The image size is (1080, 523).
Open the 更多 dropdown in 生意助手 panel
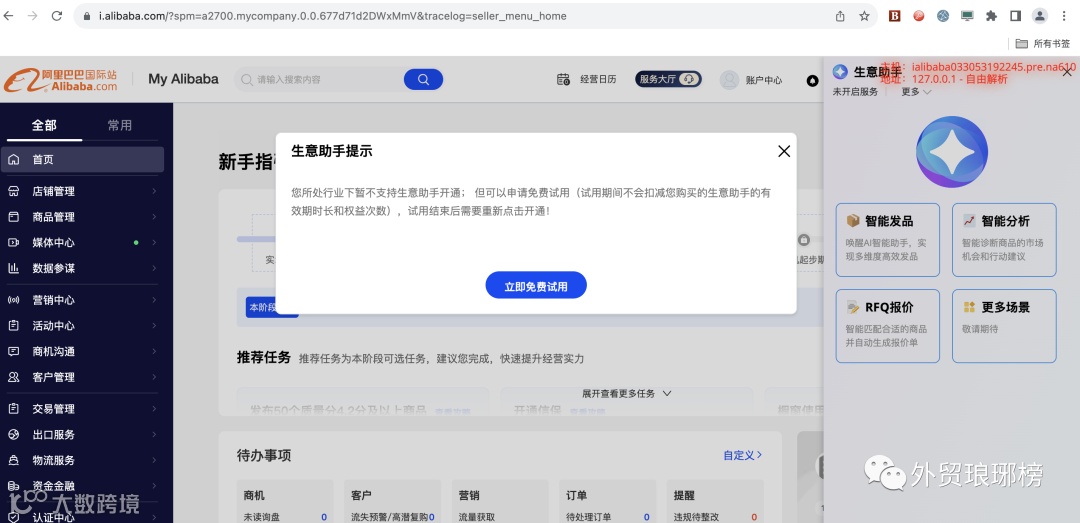[916, 92]
